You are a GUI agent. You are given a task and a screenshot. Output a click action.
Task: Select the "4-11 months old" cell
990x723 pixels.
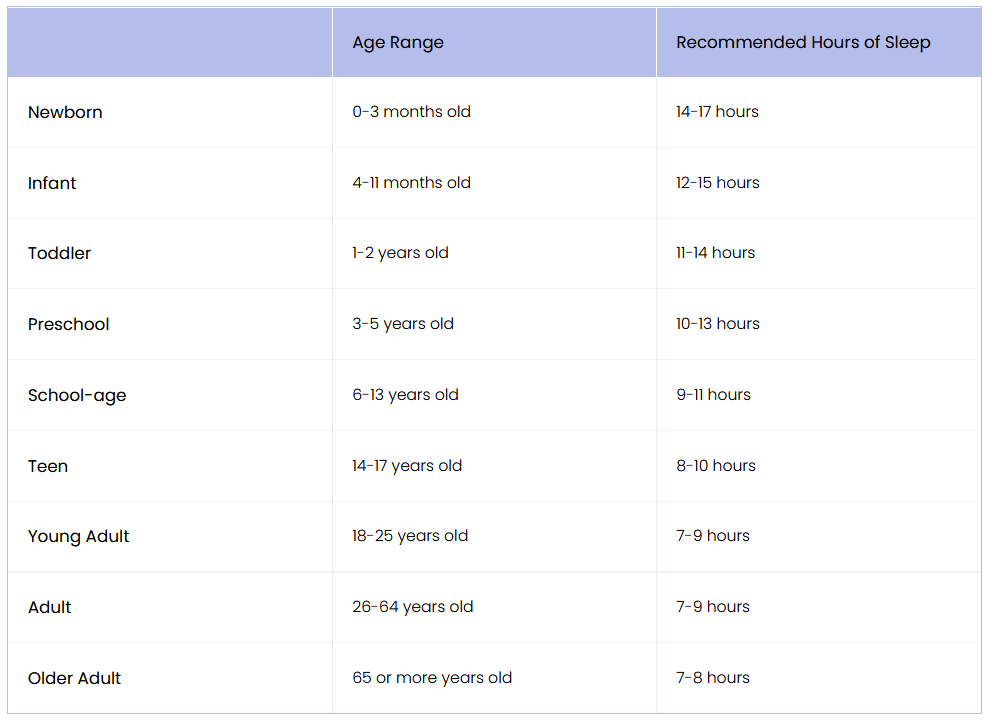pyautogui.click(x=411, y=183)
